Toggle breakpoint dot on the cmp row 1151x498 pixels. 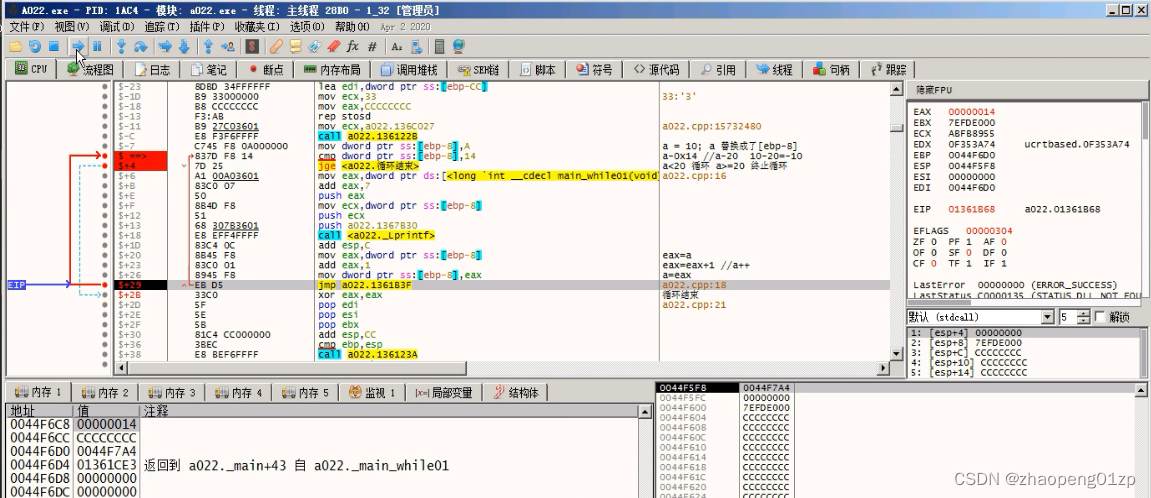tap(106, 156)
